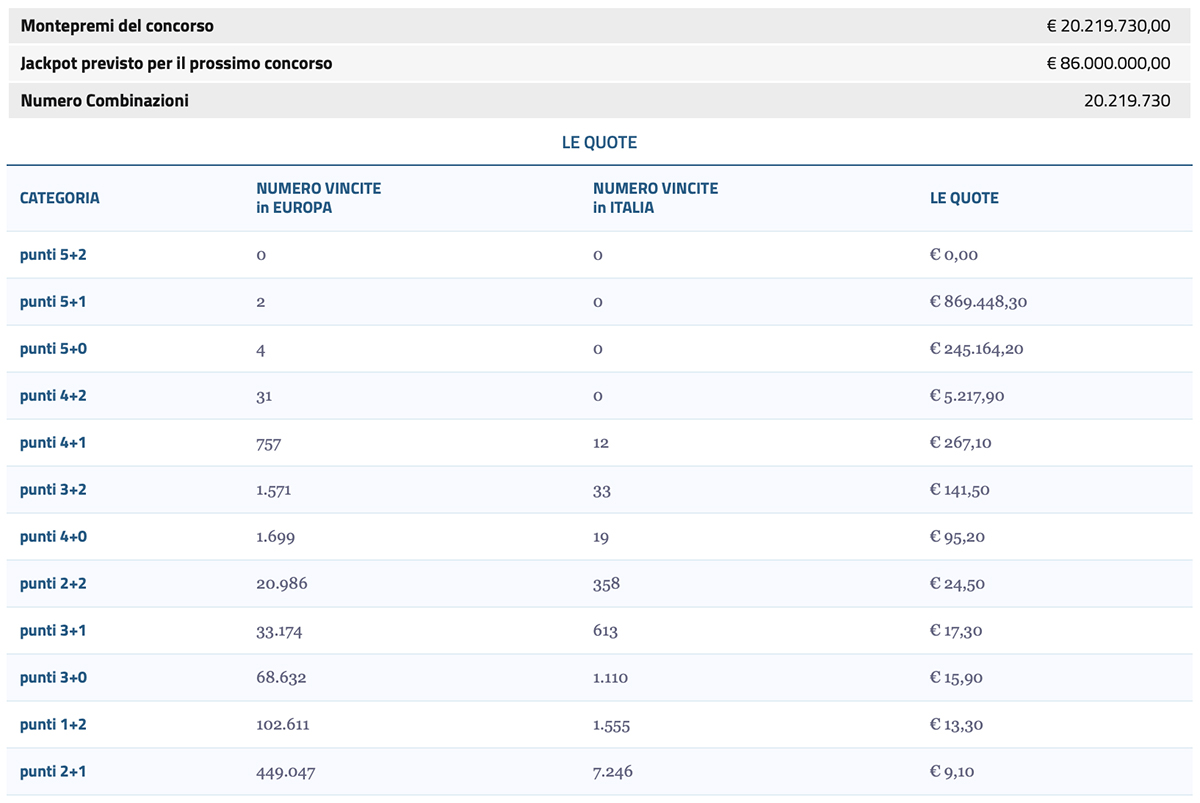Viewport: 1200px width, 803px height.
Task: Click the punti 5+0 category link
Action: [51, 348]
